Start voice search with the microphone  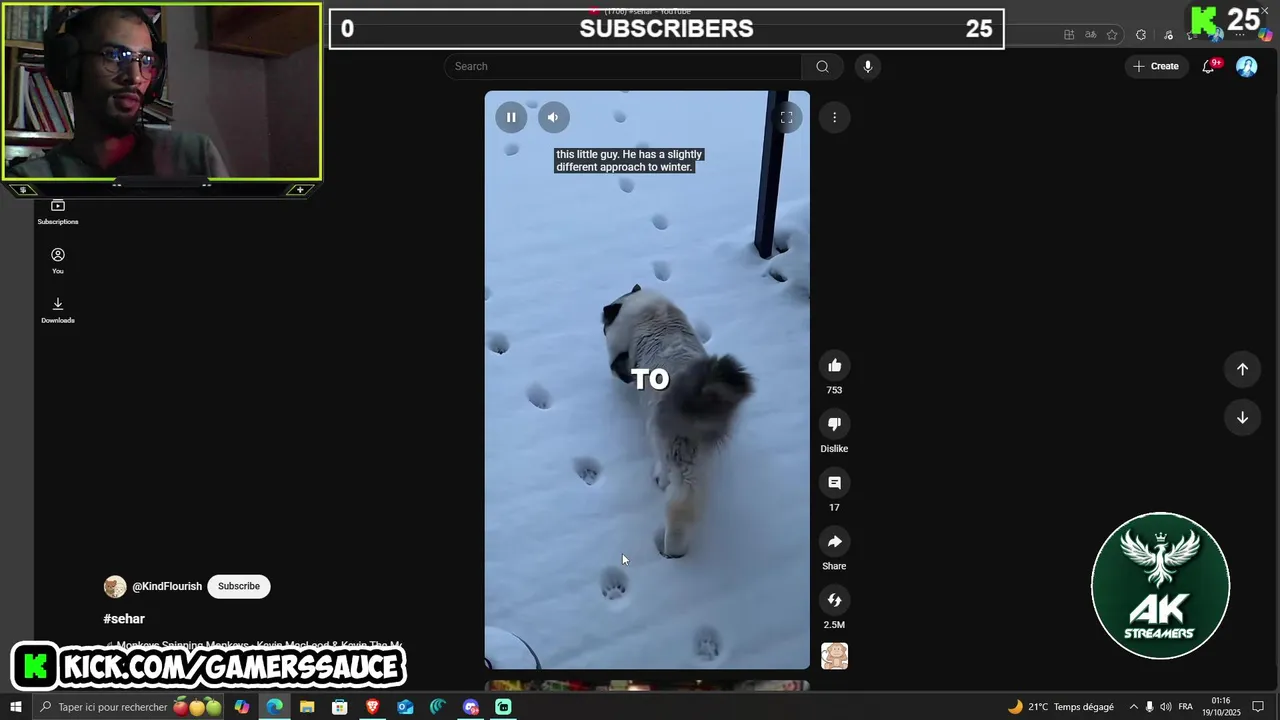pyautogui.click(x=867, y=66)
